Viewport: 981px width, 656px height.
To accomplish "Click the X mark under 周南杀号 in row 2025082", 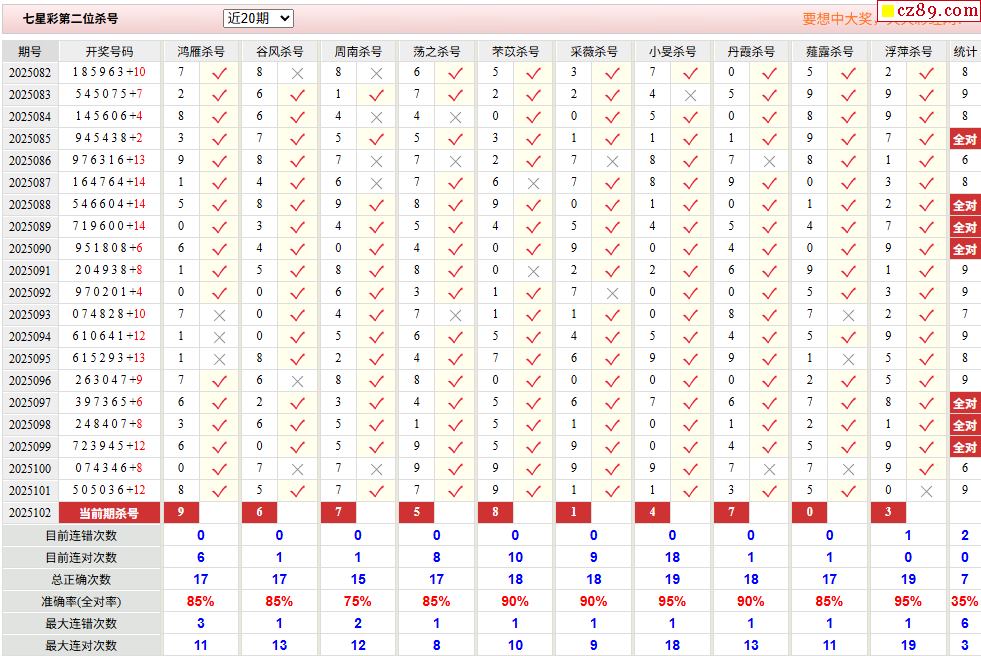I will coord(376,74).
